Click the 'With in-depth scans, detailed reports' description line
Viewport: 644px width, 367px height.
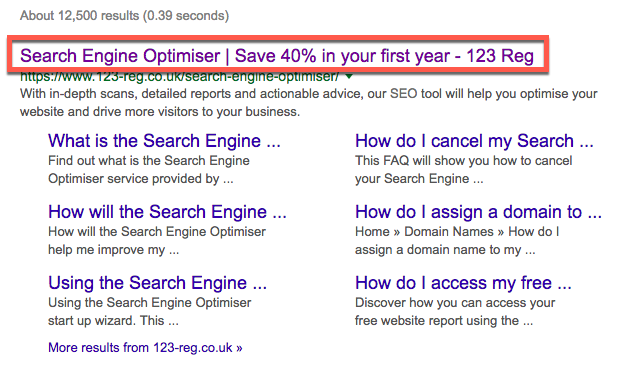[x=308, y=94]
